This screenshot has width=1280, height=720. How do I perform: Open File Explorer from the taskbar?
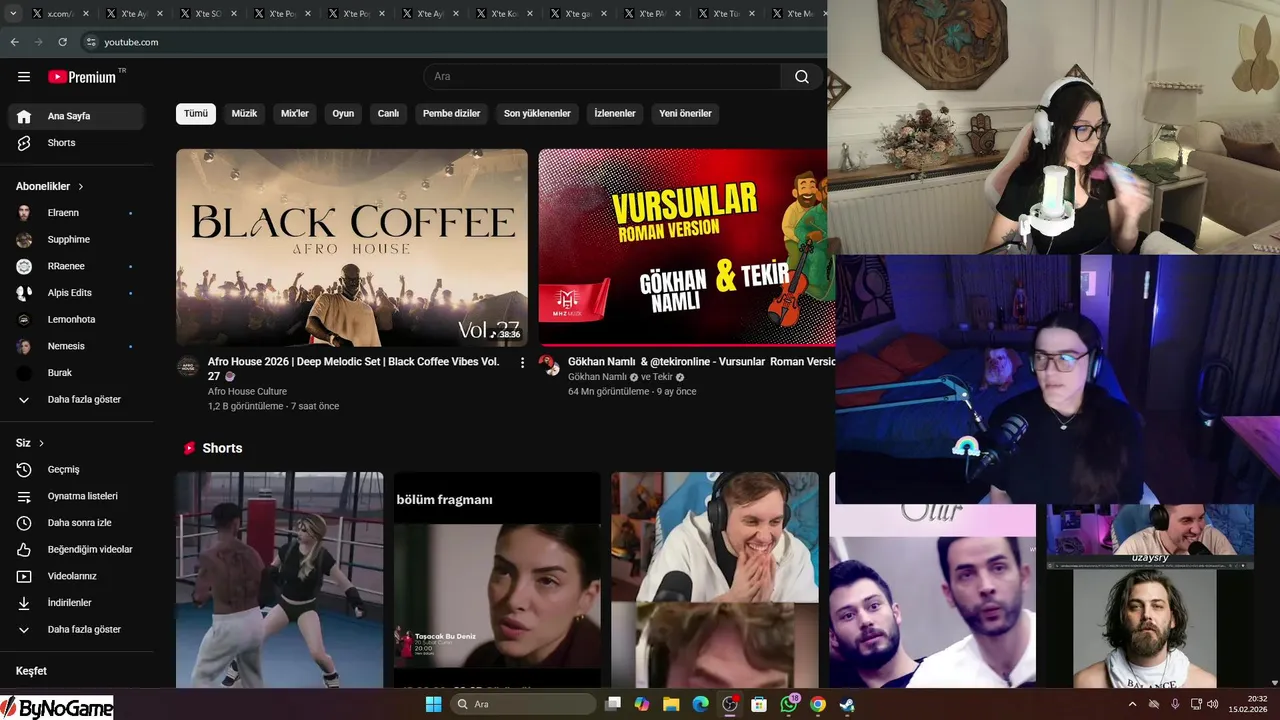[671, 704]
